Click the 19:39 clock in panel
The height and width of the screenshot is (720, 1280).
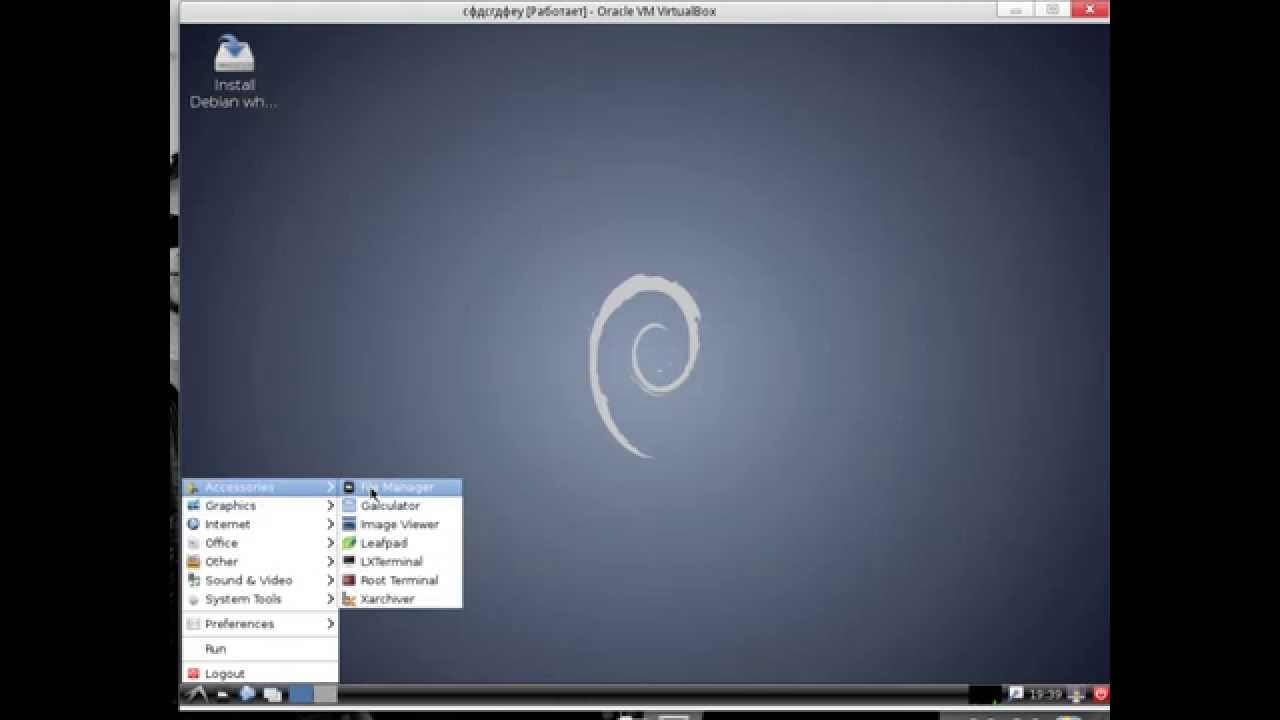tap(1045, 694)
